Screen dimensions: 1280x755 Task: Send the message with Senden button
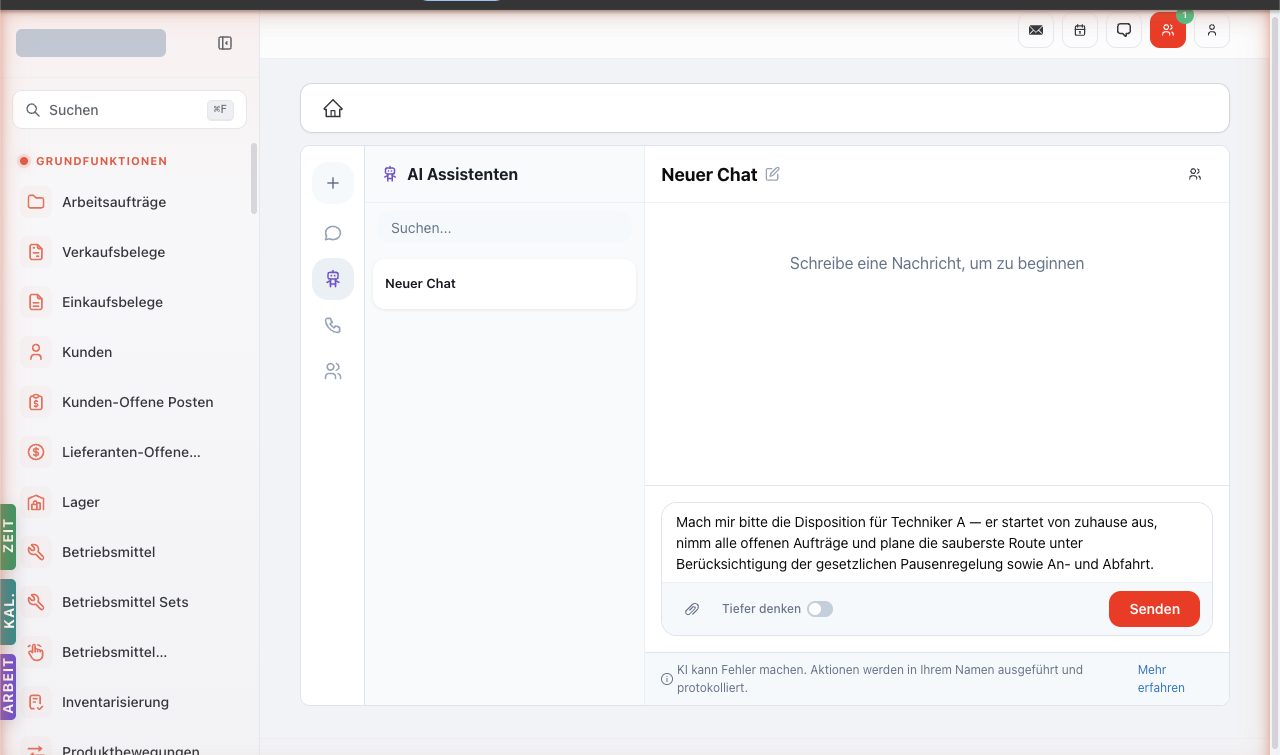1154,609
